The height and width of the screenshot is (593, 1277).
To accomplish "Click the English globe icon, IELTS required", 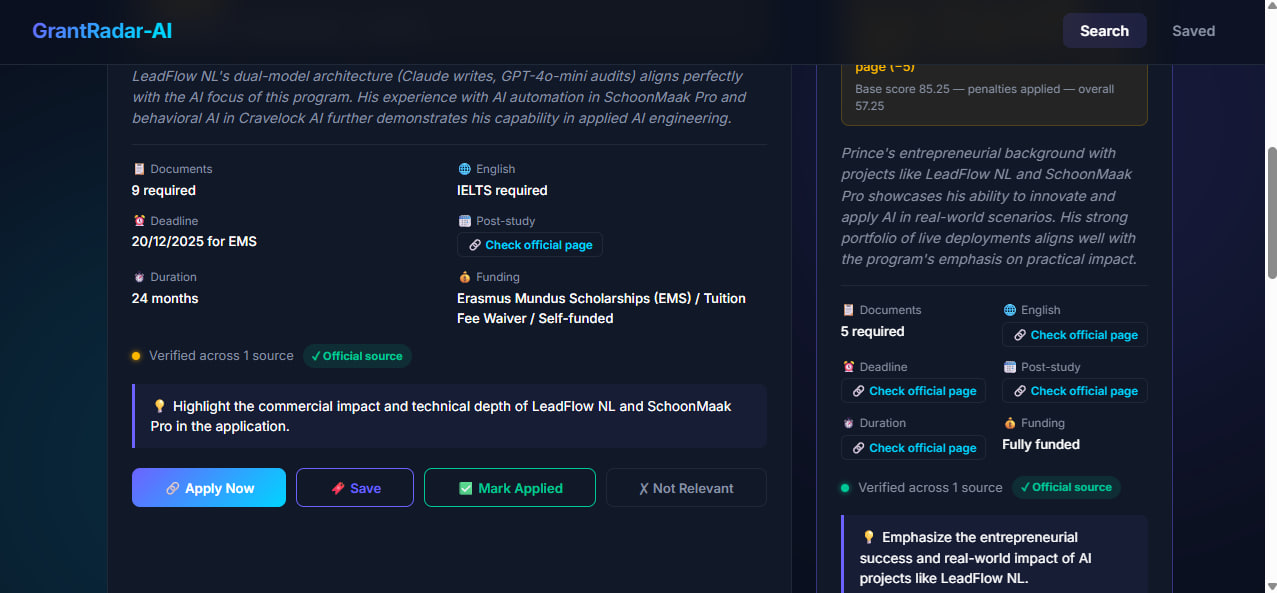I will pos(464,169).
